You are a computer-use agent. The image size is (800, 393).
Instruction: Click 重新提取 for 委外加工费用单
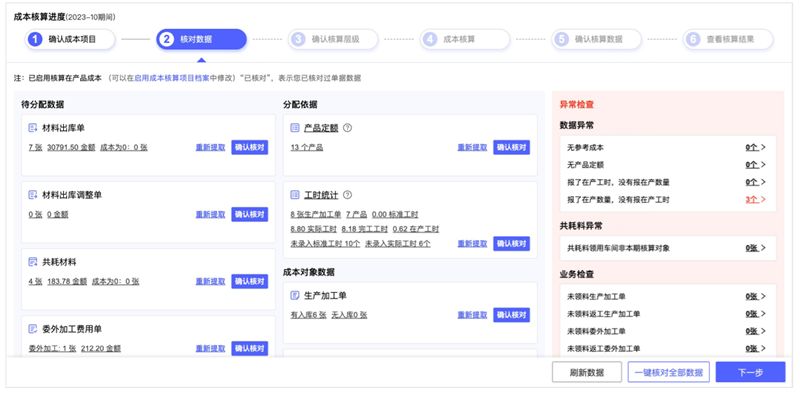pyautogui.click(x=210, y=349)
